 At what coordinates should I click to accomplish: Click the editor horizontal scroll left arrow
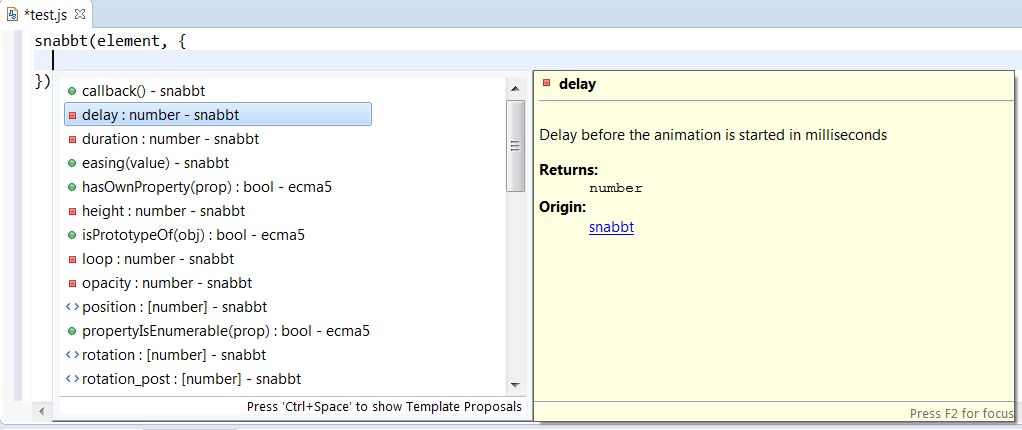pos(40,411)
